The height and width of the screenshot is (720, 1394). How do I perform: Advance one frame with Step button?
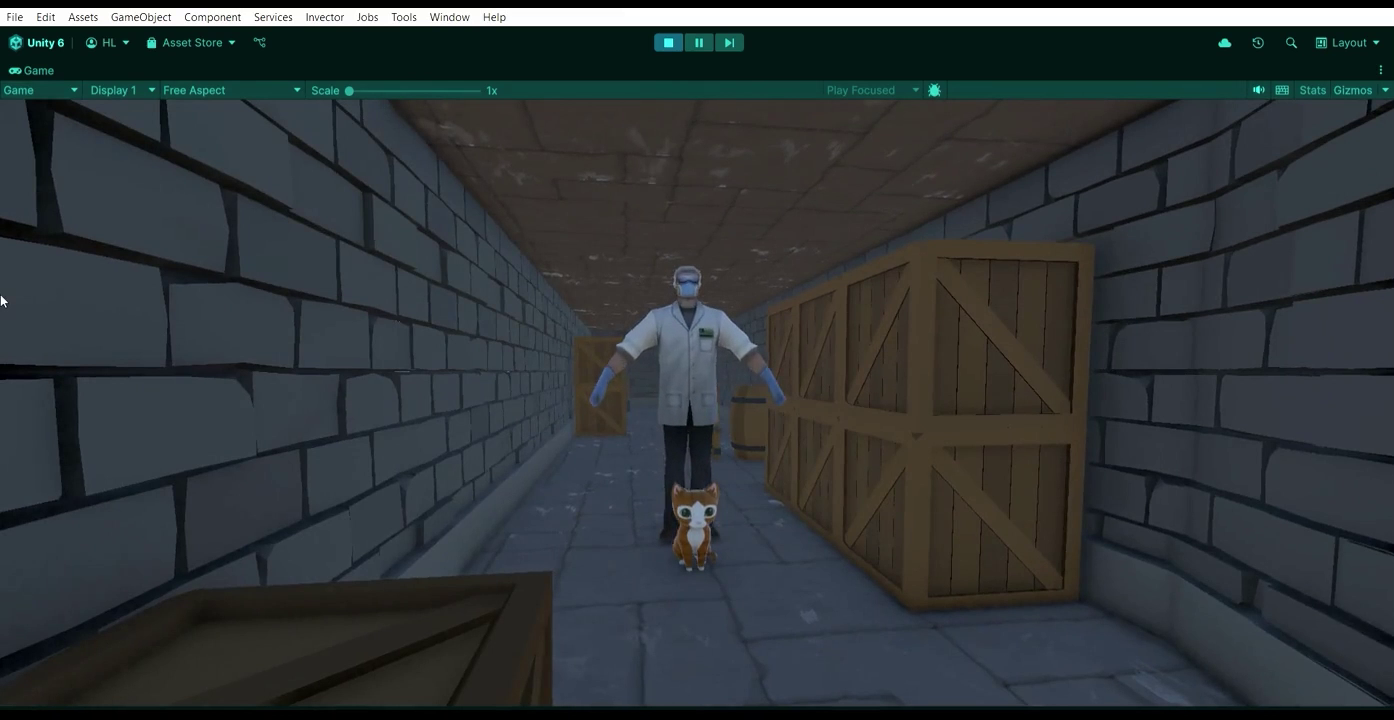click(x=729, y=43)
